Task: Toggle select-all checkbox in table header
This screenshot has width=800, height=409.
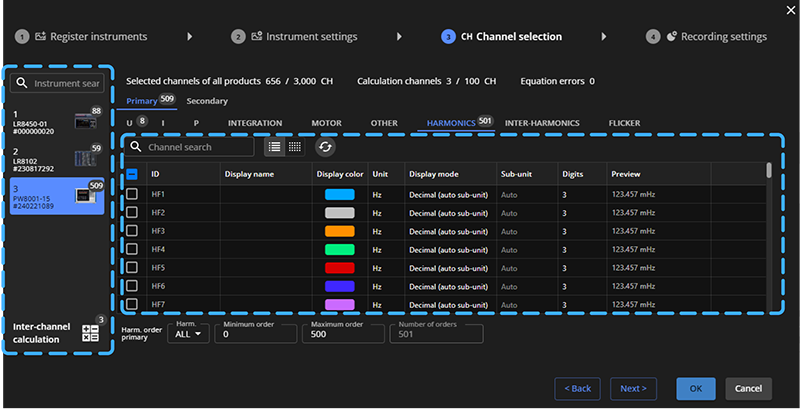Action: (x=132, y=174)
